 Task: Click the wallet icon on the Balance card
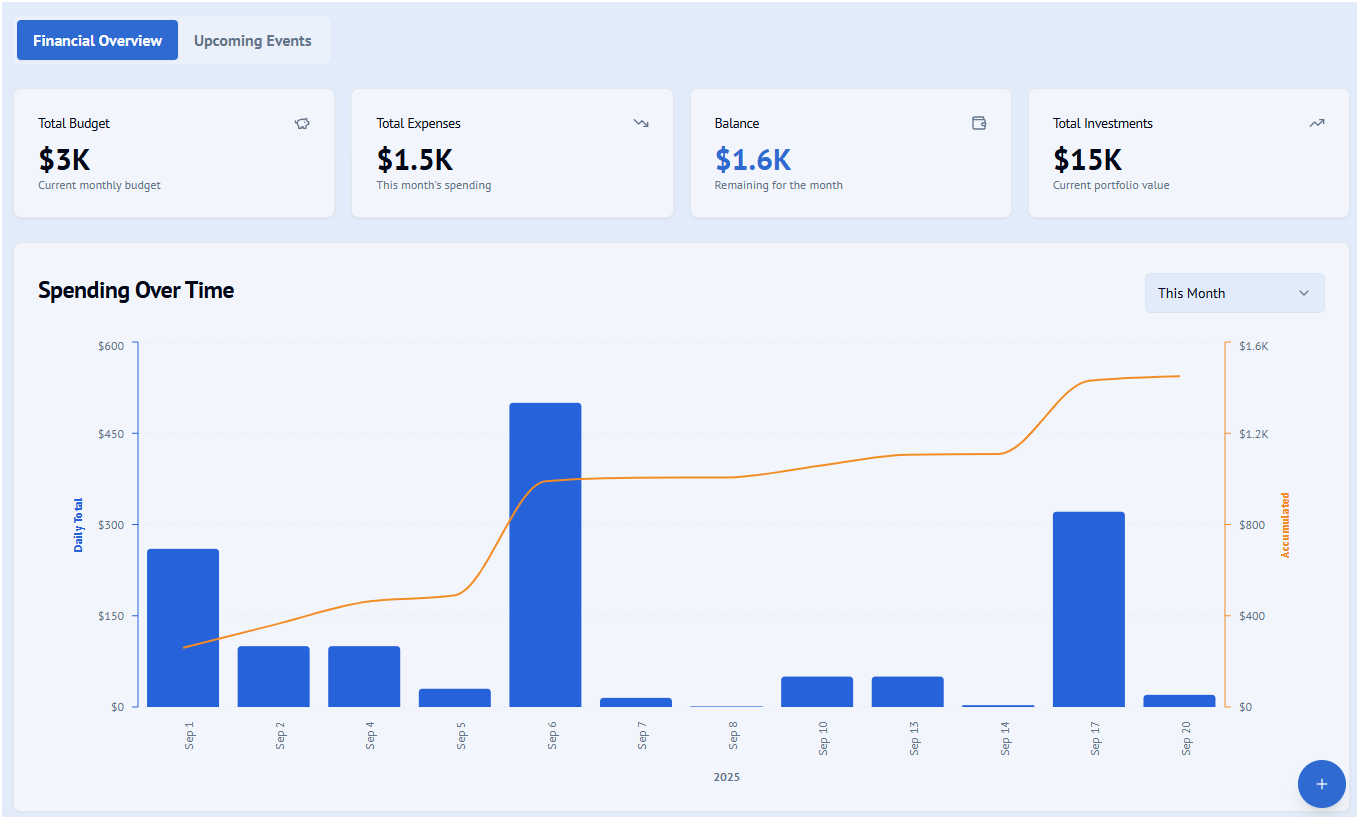(x=979, y=123)
